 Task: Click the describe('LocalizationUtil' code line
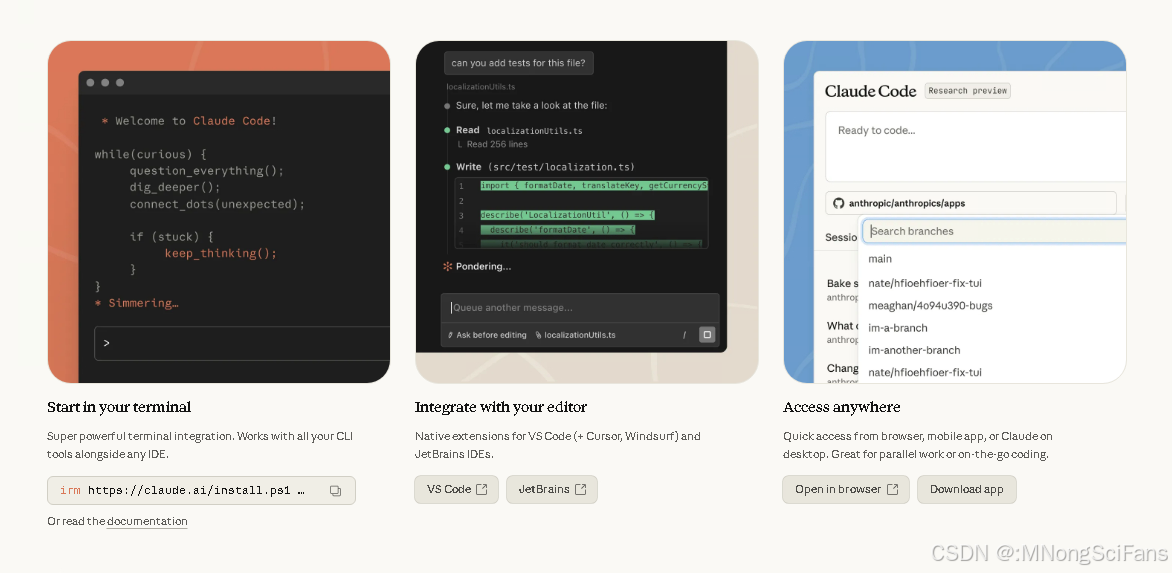pos(567,215)
